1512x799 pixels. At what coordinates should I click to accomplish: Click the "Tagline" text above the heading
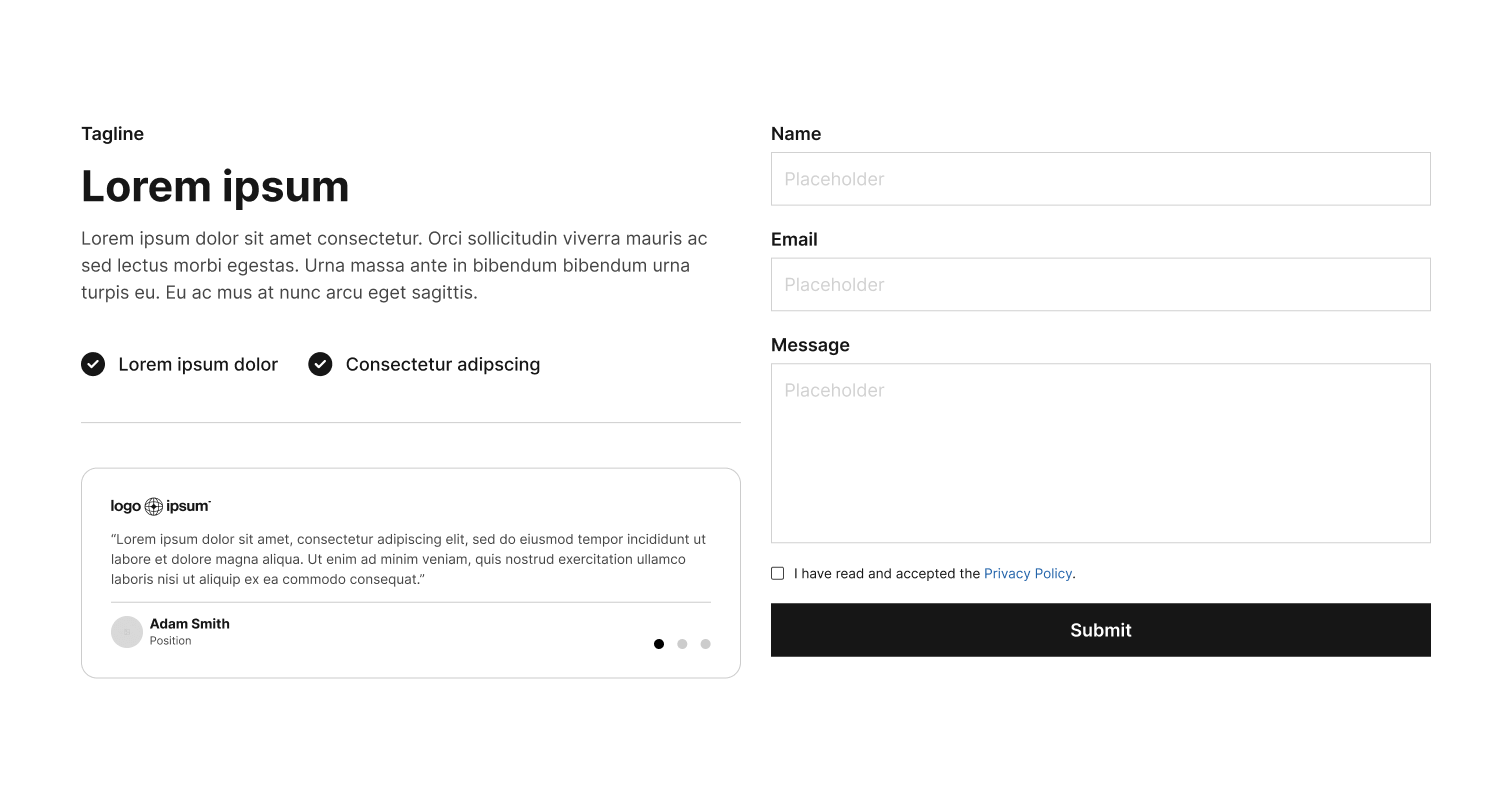coord(112,134)
